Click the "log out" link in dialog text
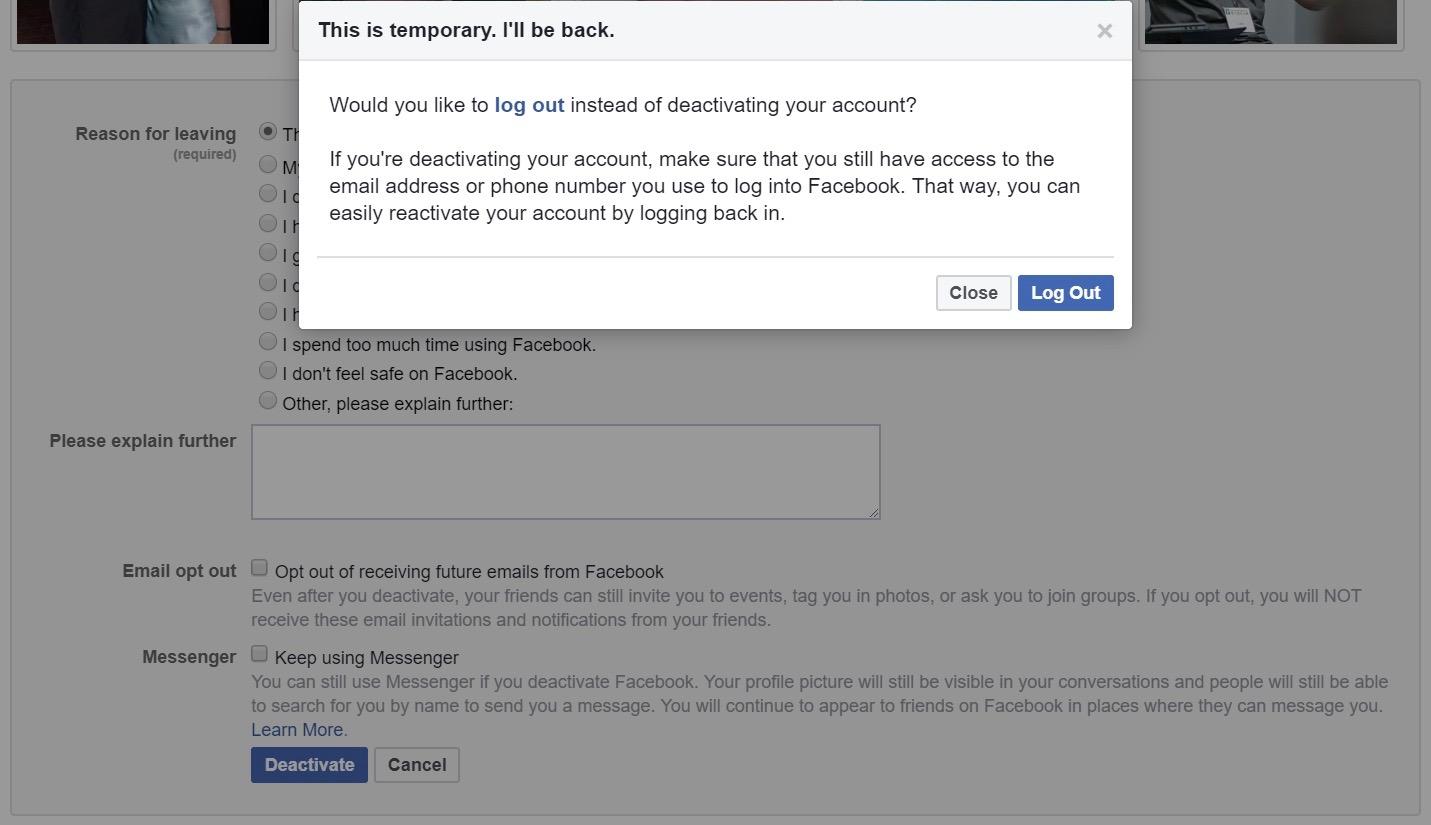The image size is (1431, 825). (529, 105)
